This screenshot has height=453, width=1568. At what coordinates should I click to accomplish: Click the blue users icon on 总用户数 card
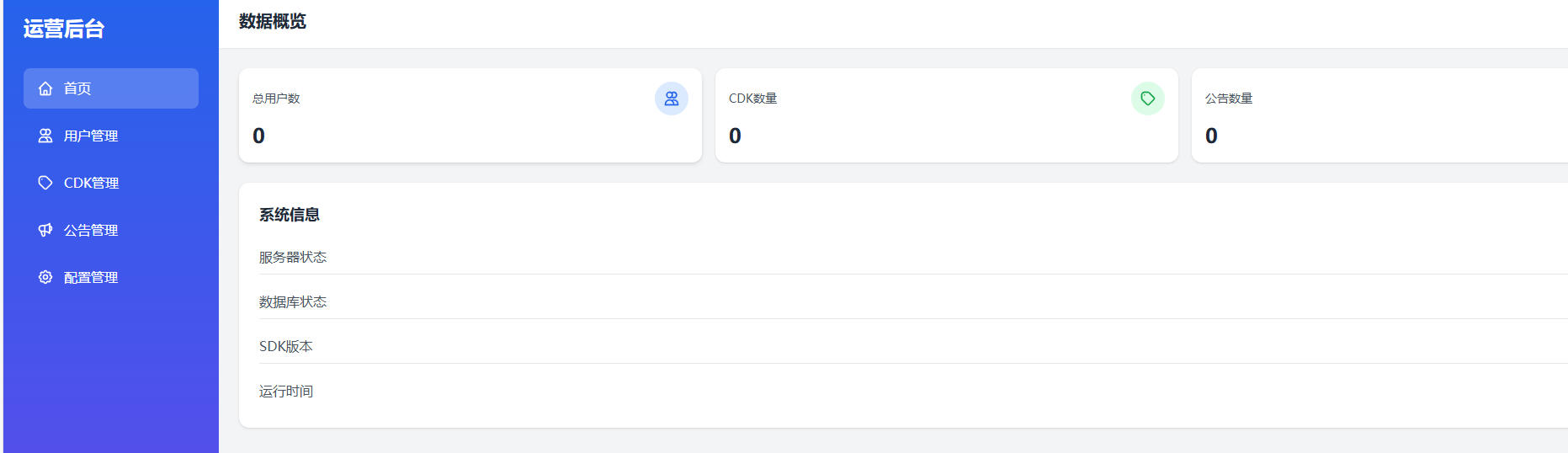click(x=671, y=99)
